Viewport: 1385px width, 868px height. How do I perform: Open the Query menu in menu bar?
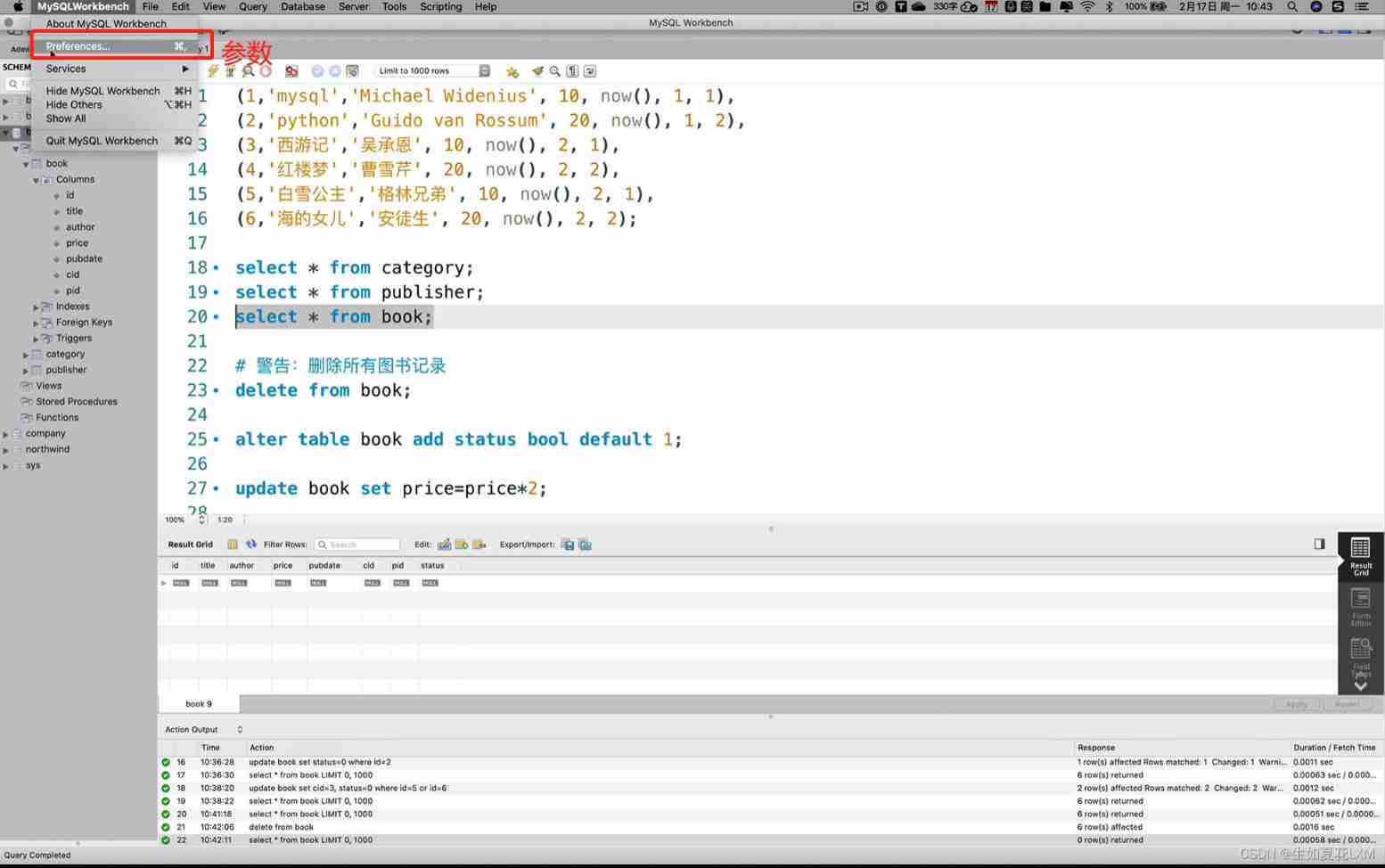(x=253, y=6)
